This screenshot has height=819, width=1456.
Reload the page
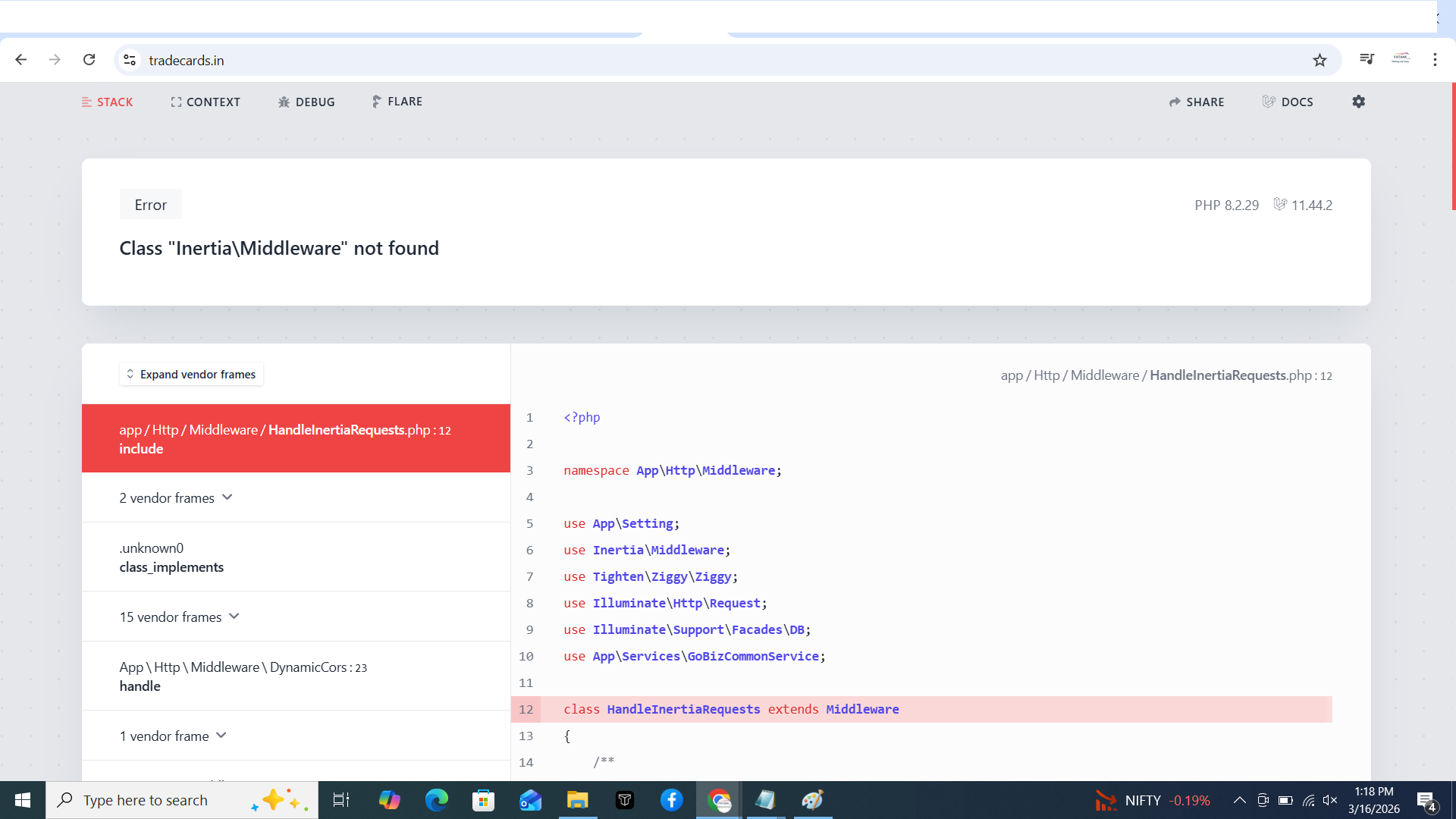click(89, 60)
